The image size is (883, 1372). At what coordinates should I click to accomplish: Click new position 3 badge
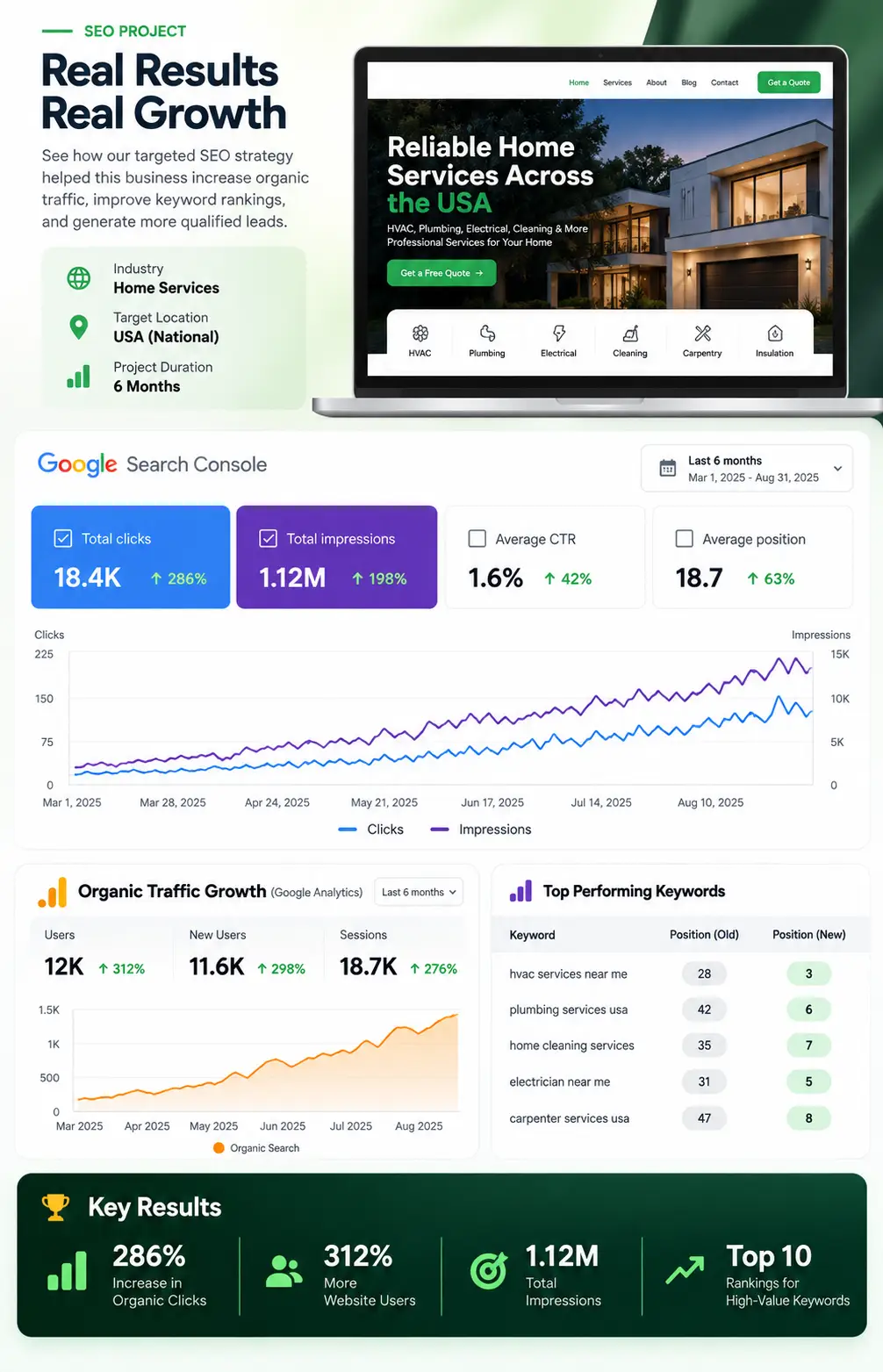click(808, 973)
